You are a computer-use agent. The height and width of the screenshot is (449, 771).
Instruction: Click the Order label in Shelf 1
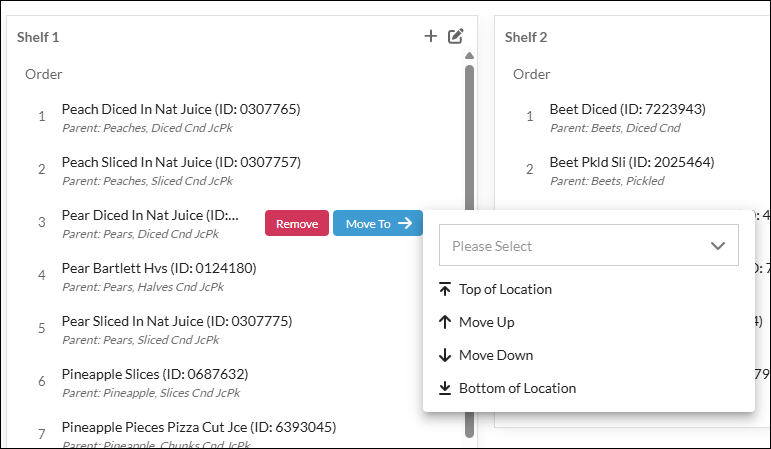point(44,74)
